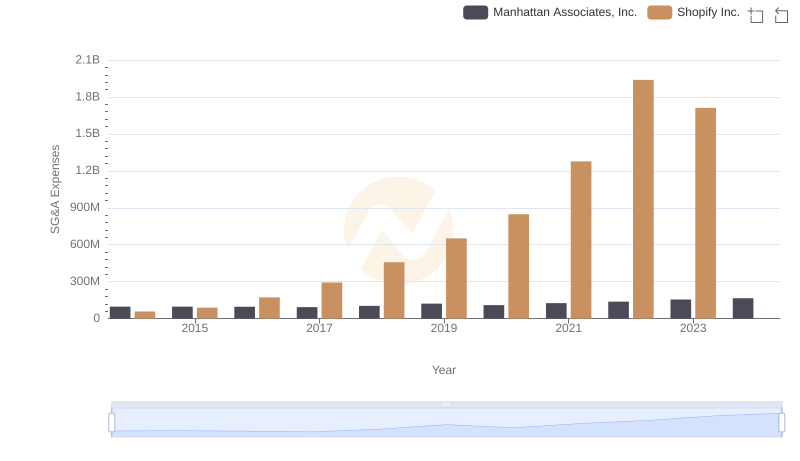Toggle Manhattan Associates, Inc. legend series
This screenshot has height=461, width=800.
[550, 12]
